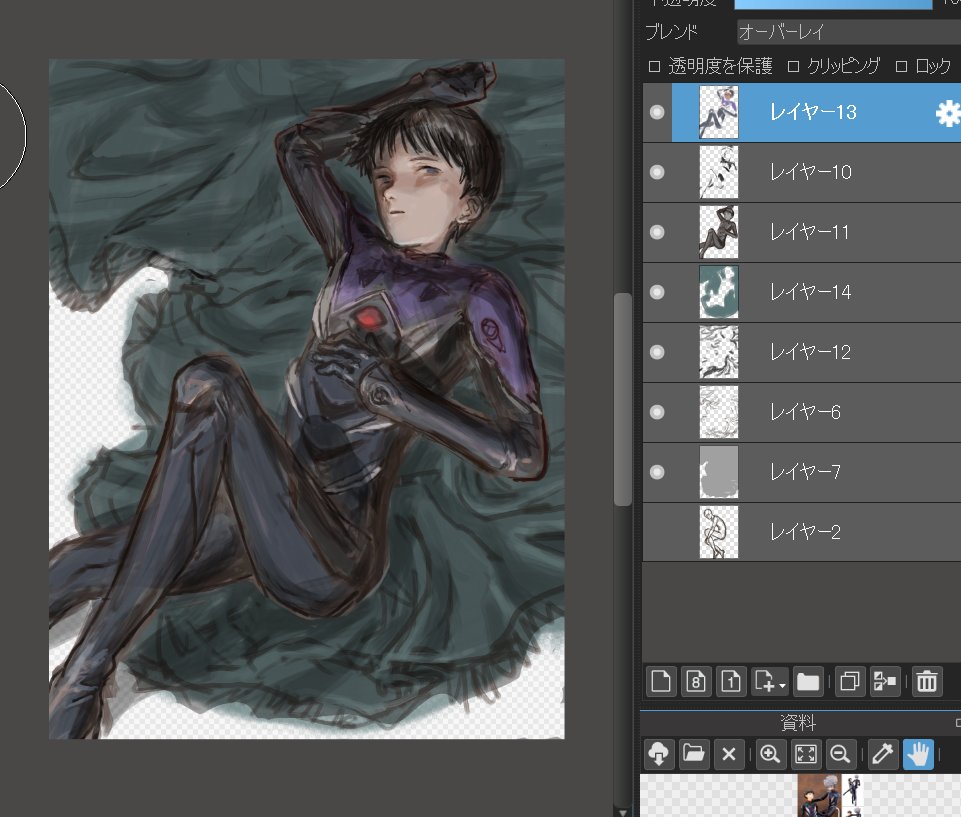Hide レイヤー13 via its visibility dot
The height and width of the screenshot is (817, 961).
click(x=657, y=112)
